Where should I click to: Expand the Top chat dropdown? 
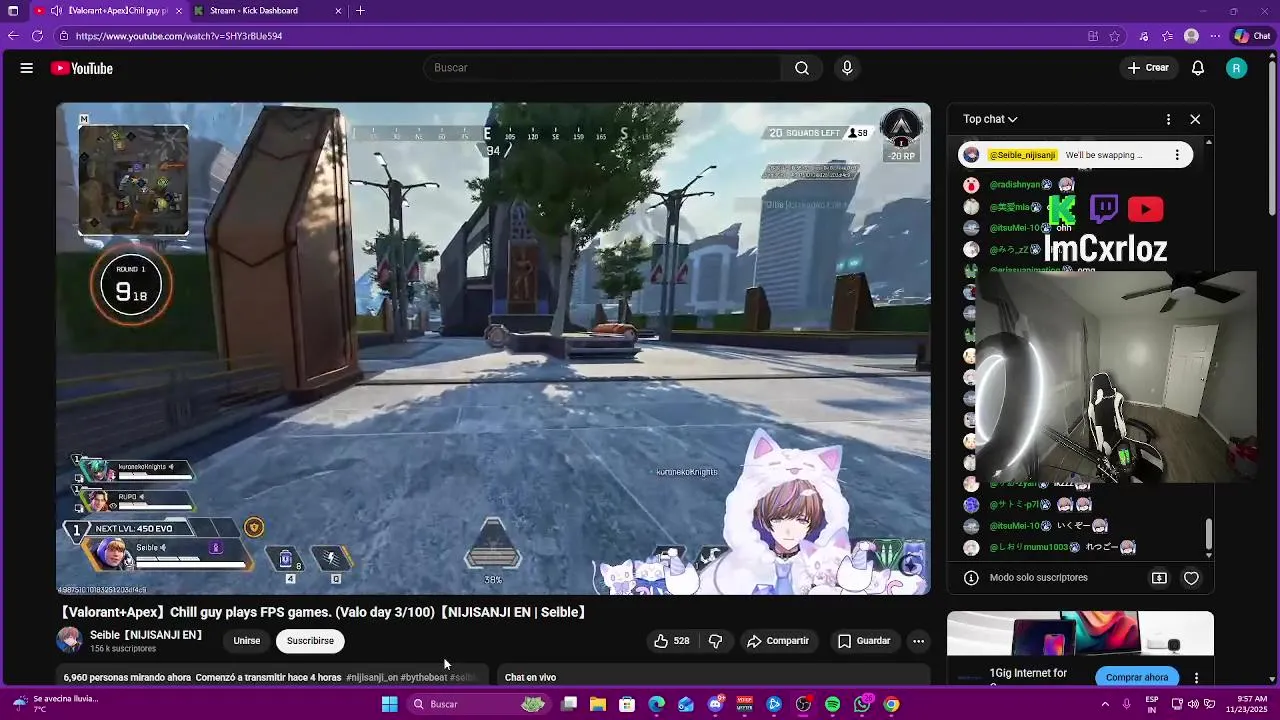tap(990, 119)
